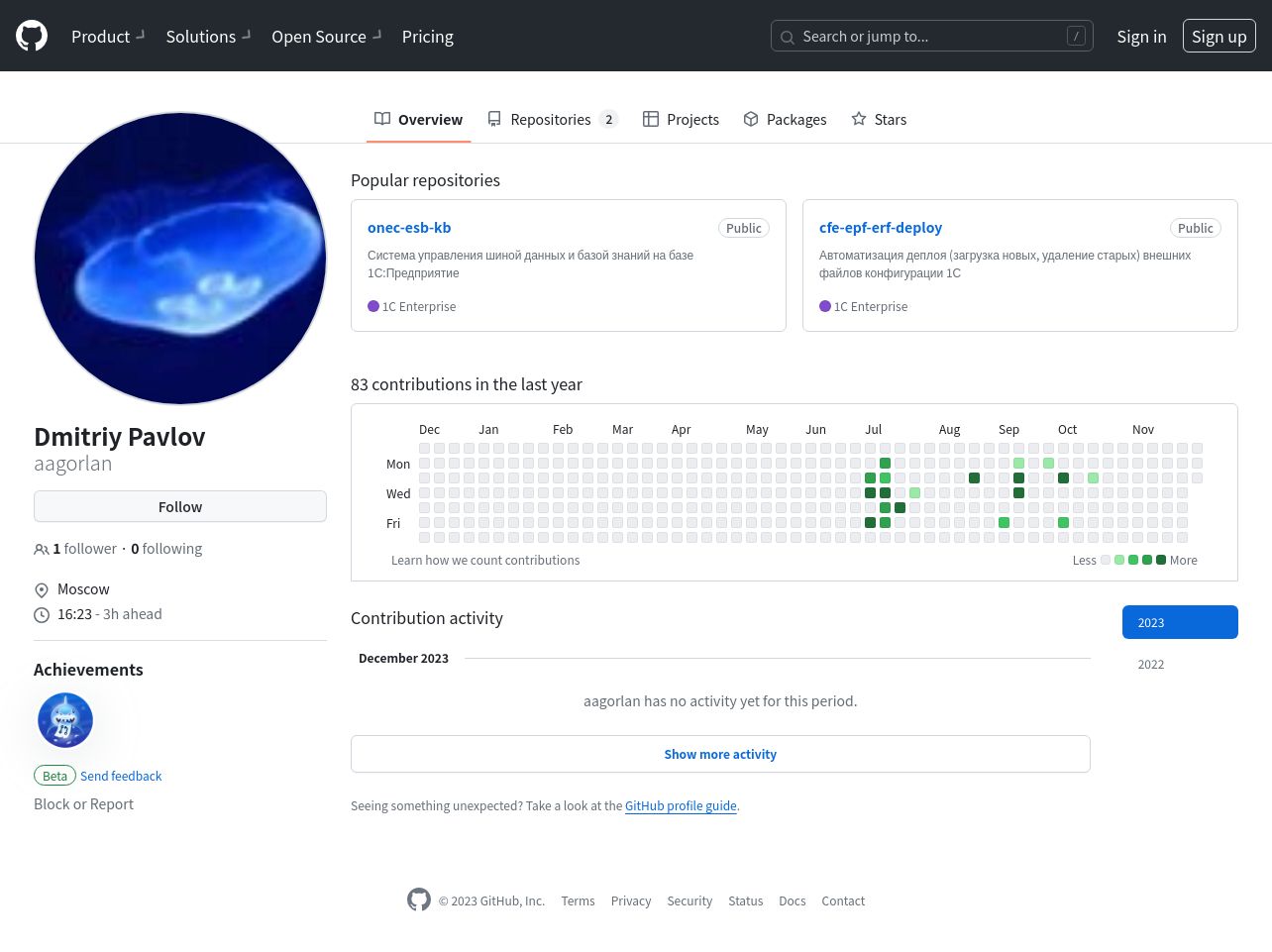Viewport: 1272px width, 952px height.
Task: Open the Docs footer link
Action: point(793,901)
